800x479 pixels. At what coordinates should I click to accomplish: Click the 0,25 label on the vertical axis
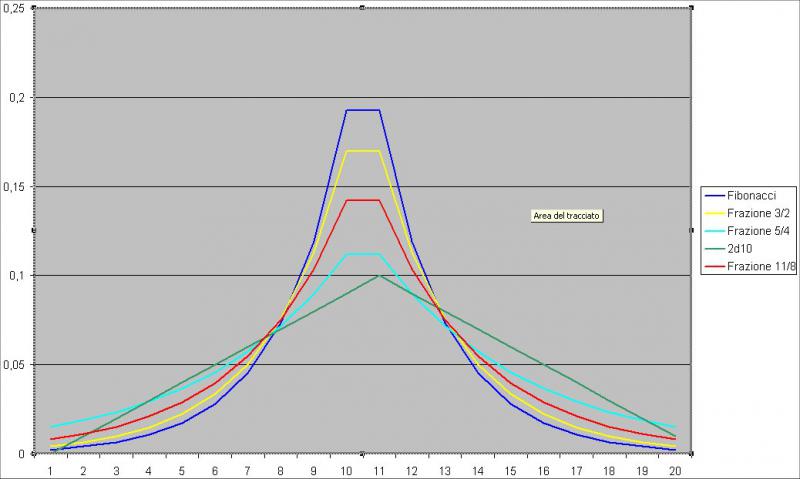[x=13, y=9]
